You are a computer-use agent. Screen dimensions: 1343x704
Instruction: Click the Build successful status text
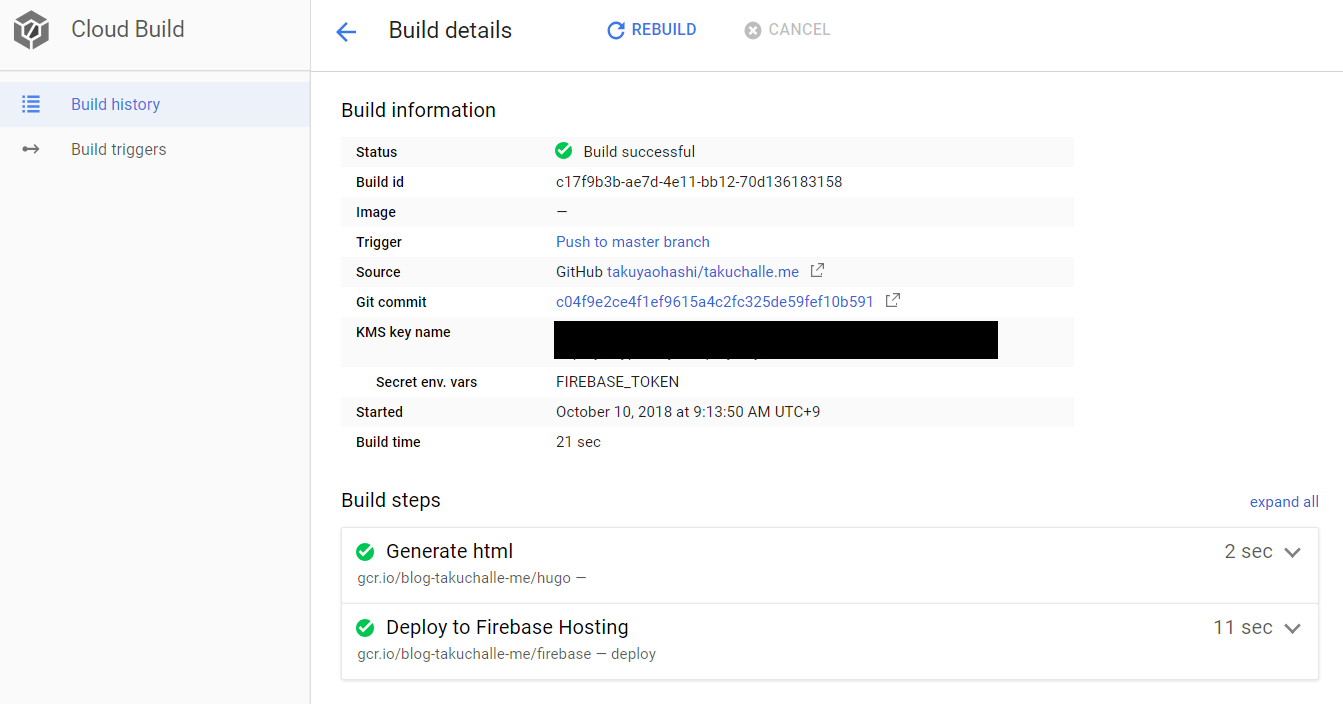[x=639, y=152]
